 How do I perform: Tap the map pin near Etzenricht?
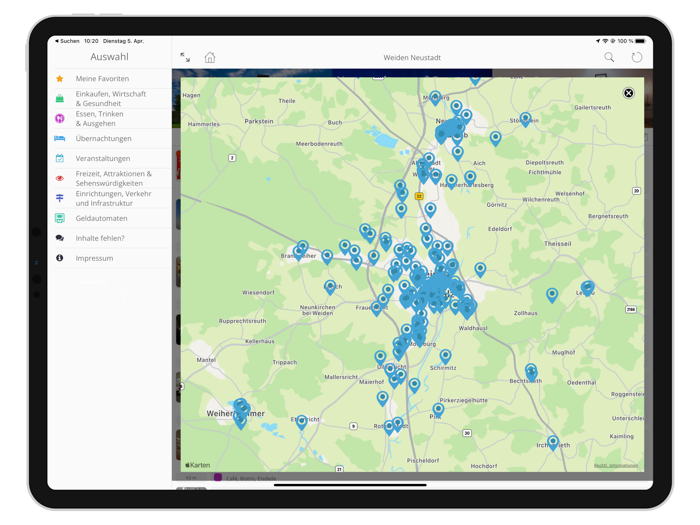click(301, 421)
